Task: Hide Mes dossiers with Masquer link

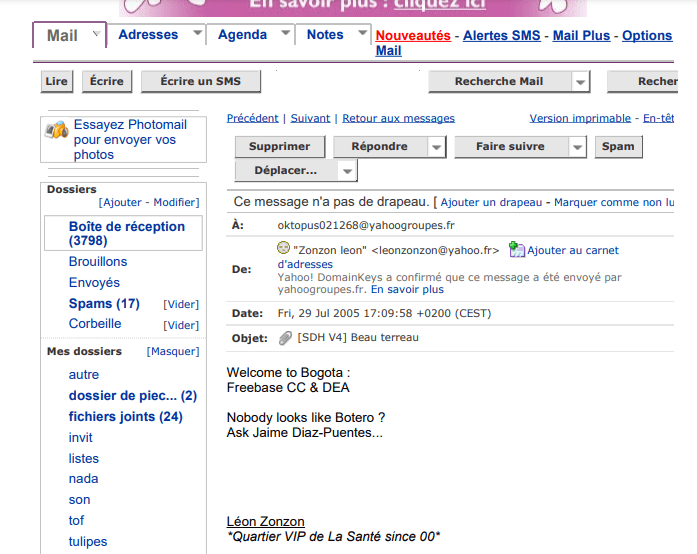Action: tap(173, 352)
